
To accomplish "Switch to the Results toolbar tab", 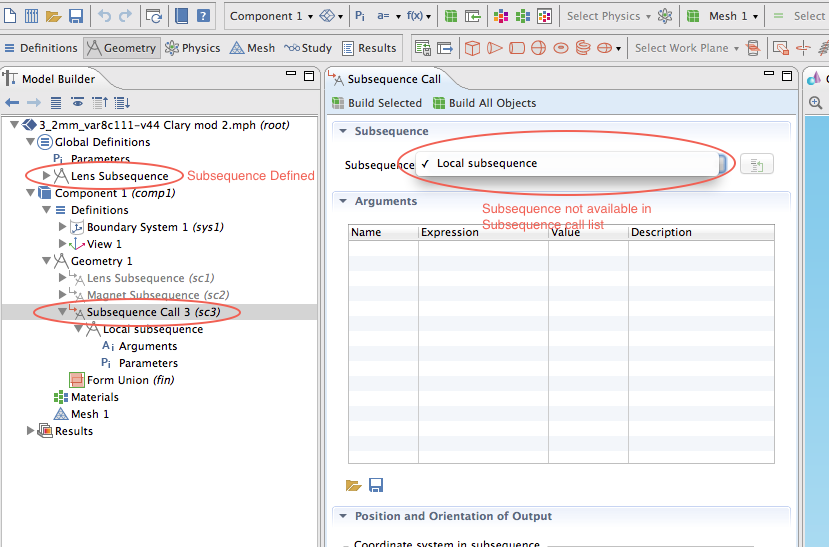I will pyautogui.click(x=369, y=48).
